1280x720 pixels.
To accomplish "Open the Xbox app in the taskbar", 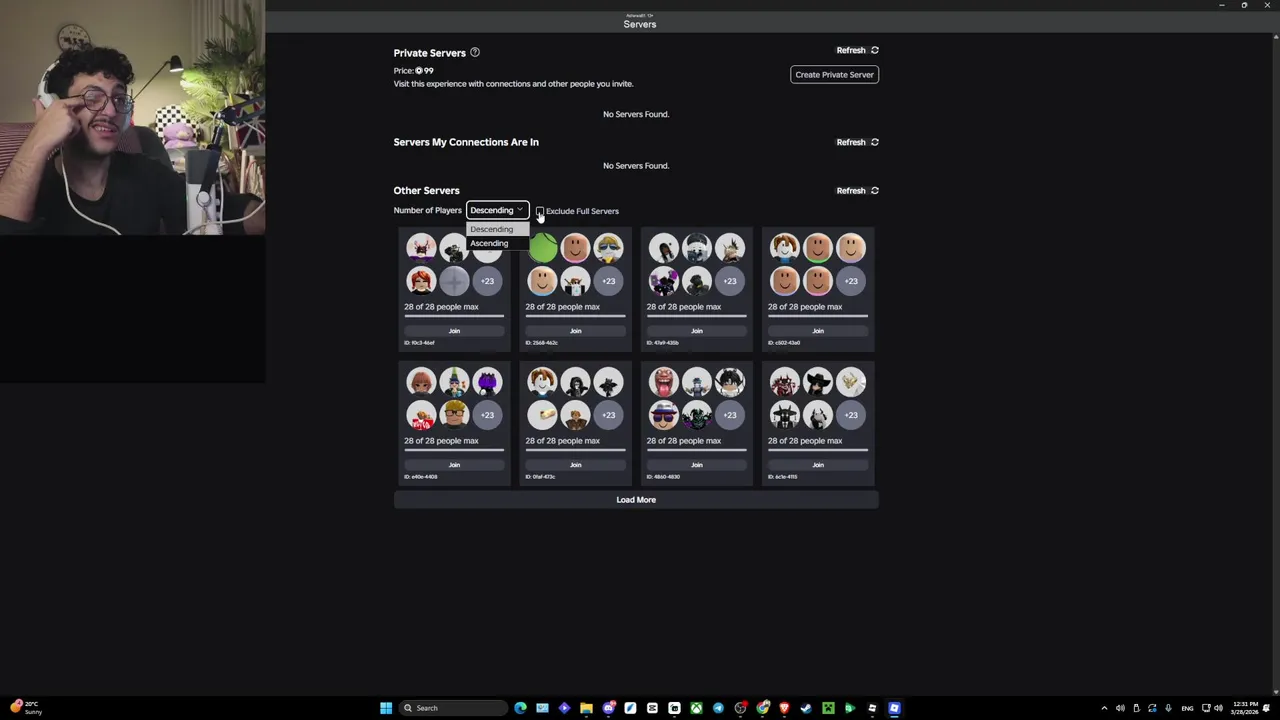I will click(696, 708).
